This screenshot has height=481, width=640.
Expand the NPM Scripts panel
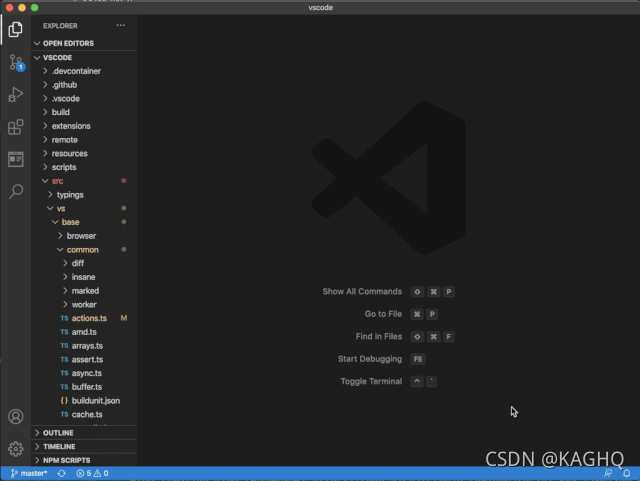84,460
